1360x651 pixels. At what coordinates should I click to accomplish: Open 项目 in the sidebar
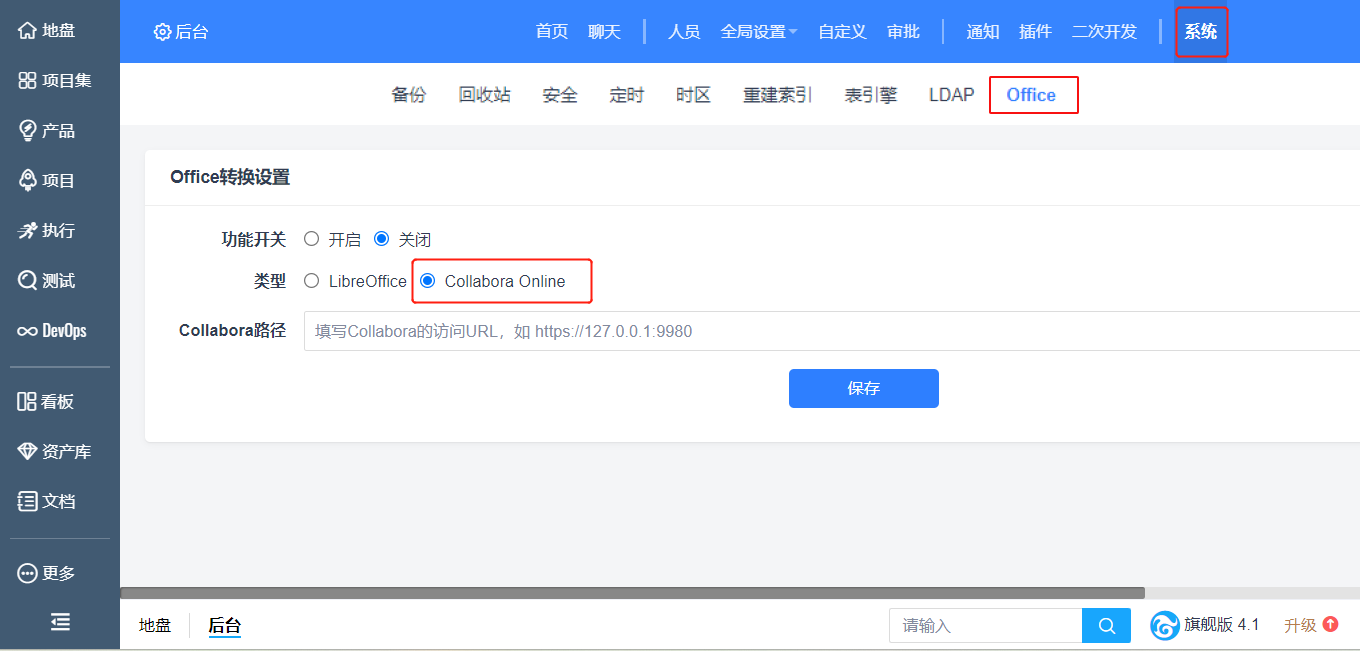click(x=47, y=181)
